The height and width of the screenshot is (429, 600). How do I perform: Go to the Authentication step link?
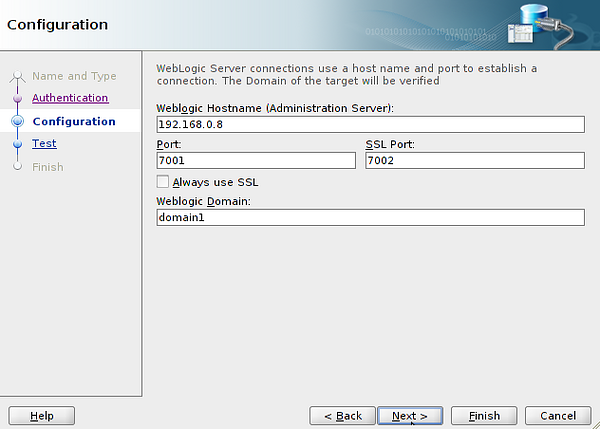(70, 98)
